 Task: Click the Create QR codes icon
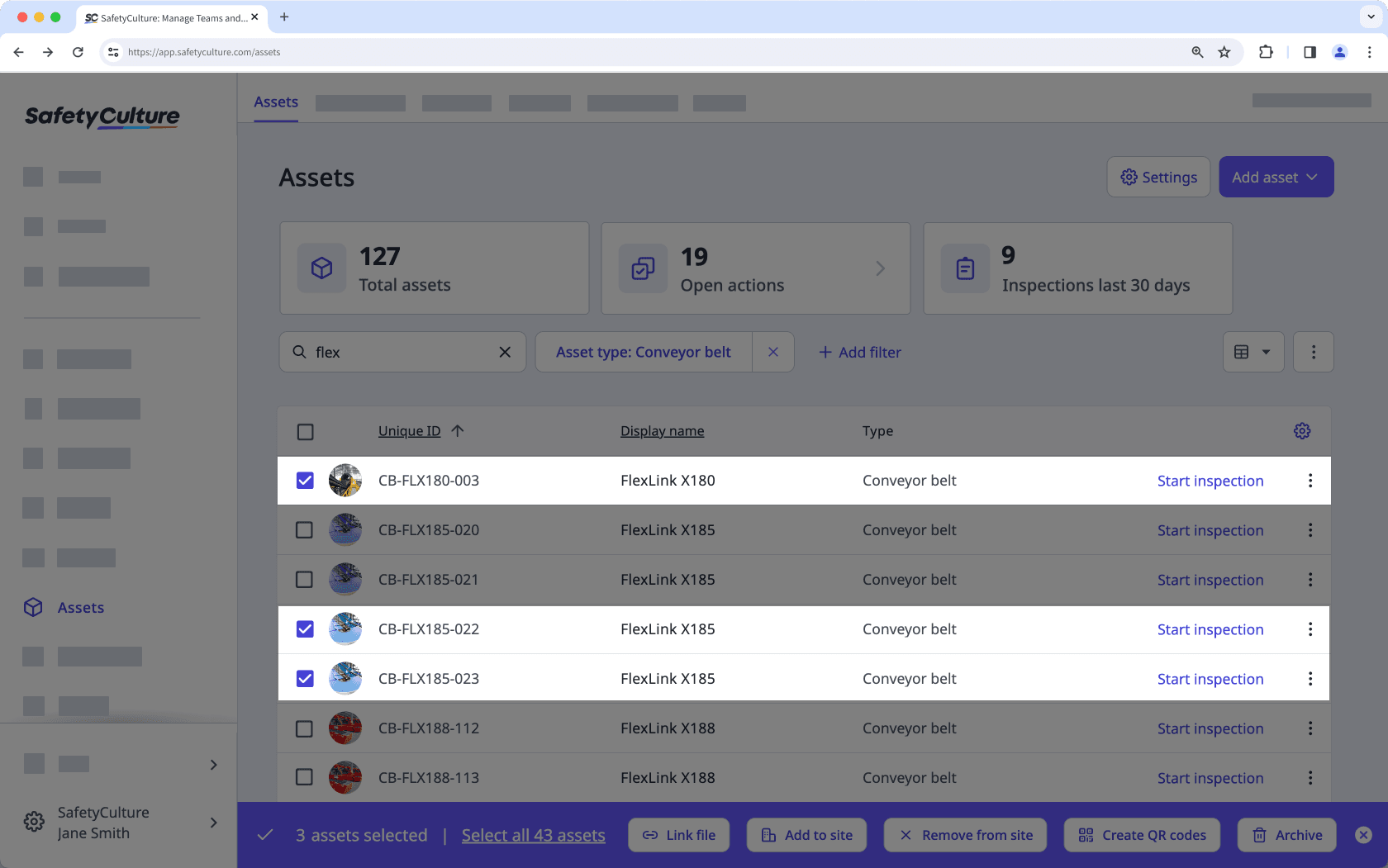click(x=1086, y=835)
